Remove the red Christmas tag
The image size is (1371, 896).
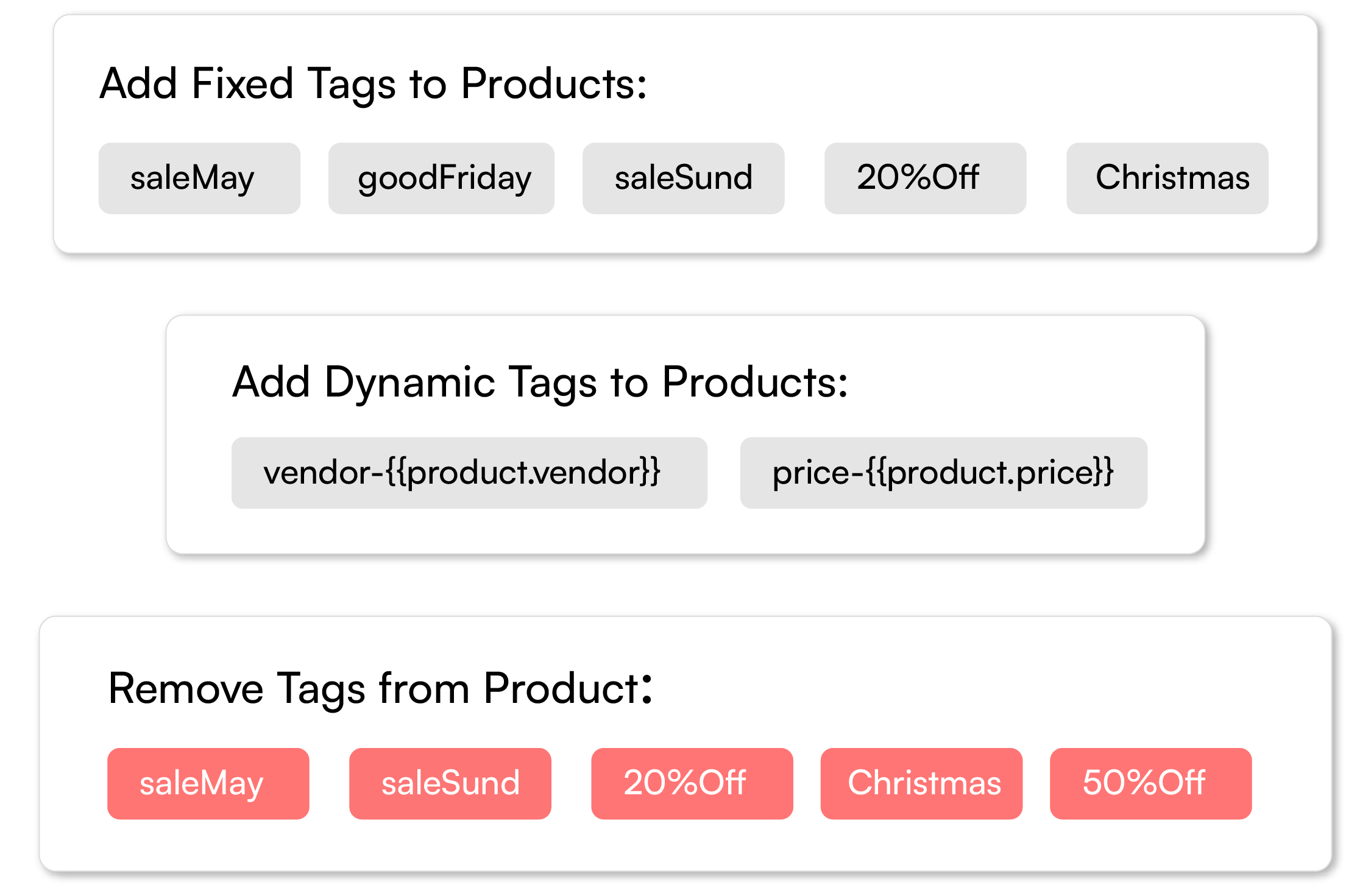coord(921,783)
